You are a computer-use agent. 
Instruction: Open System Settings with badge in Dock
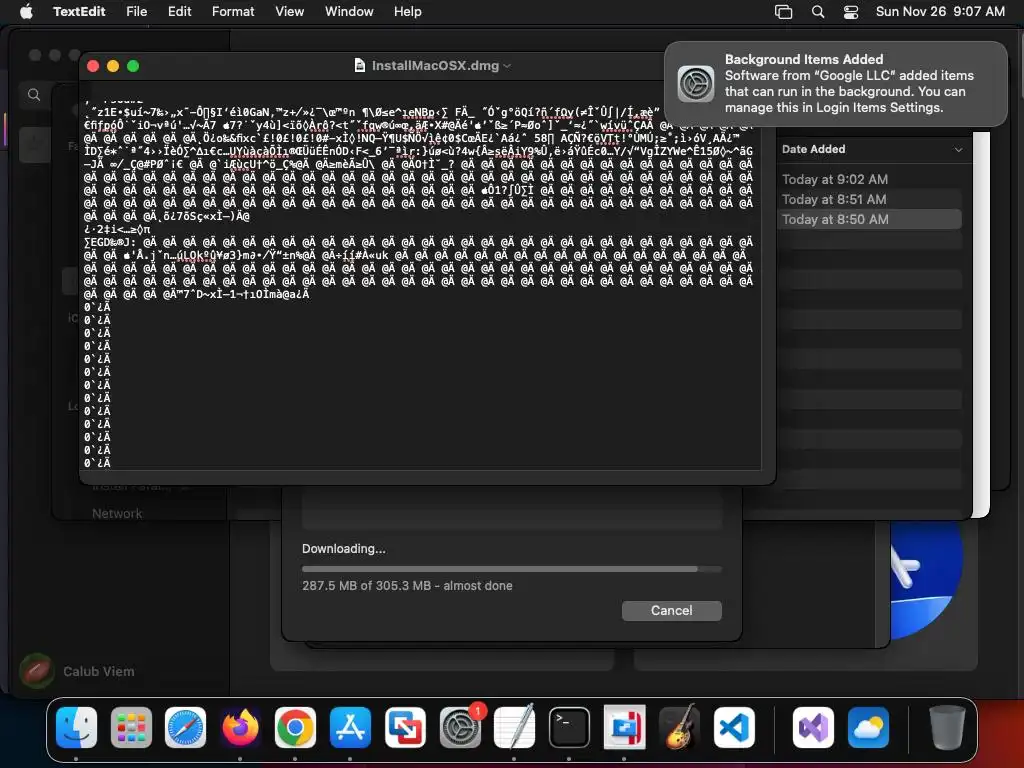460,727
